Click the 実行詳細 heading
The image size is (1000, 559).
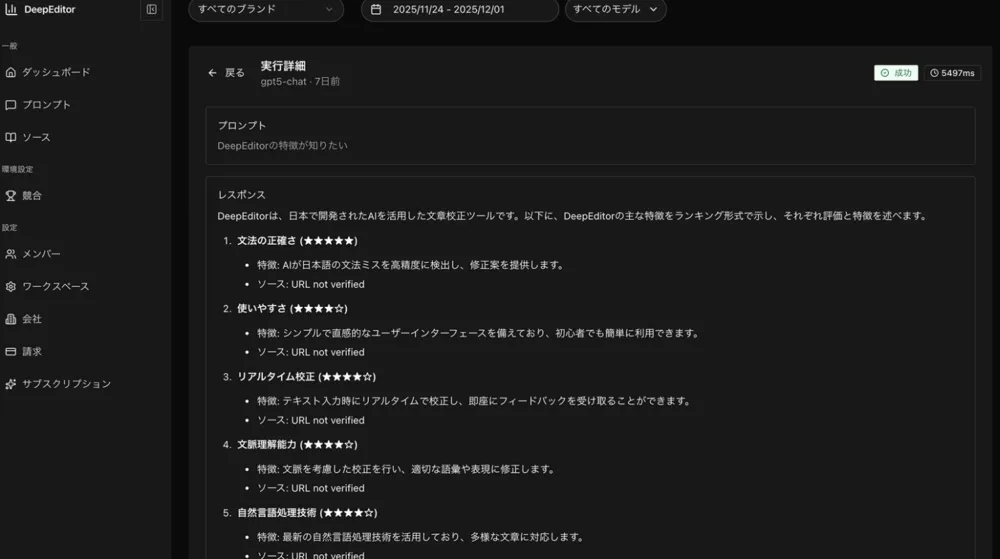[x=283, y=66]
